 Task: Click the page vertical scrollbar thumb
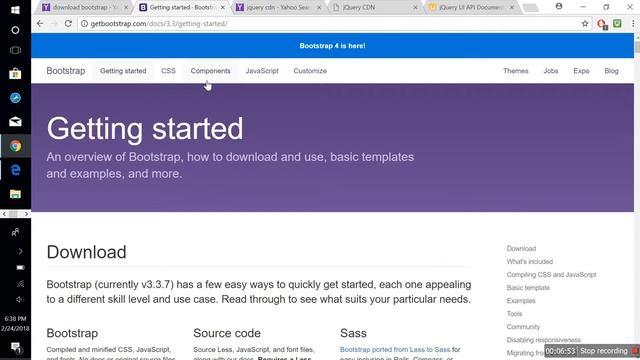point(637,47)
